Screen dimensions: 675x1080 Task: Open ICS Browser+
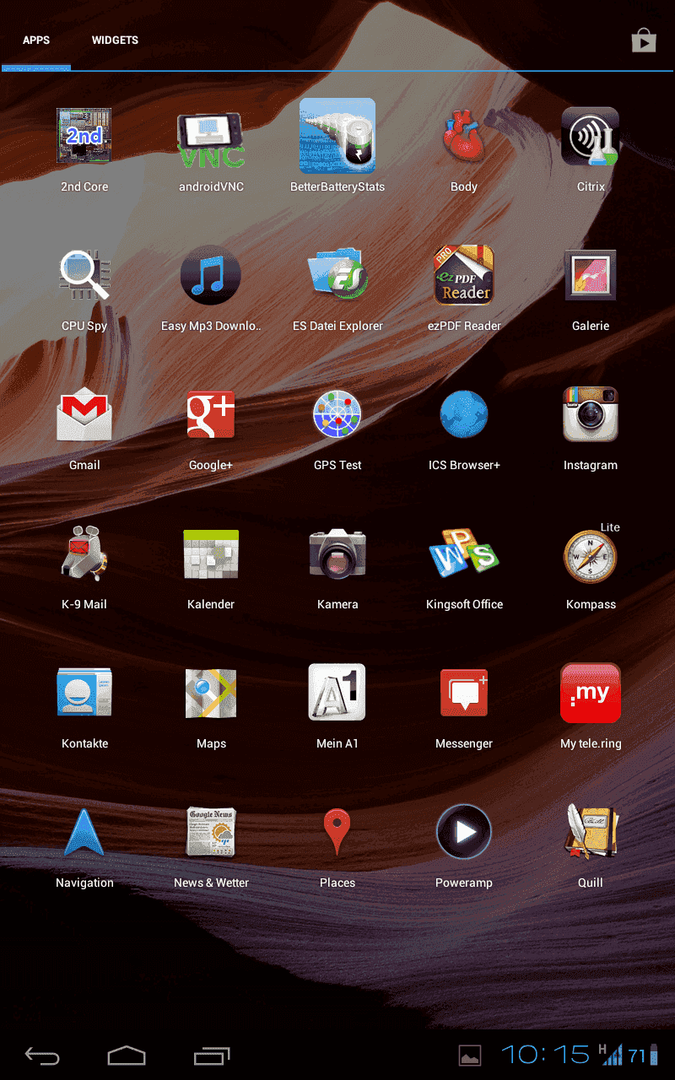(x=464, y=415)
